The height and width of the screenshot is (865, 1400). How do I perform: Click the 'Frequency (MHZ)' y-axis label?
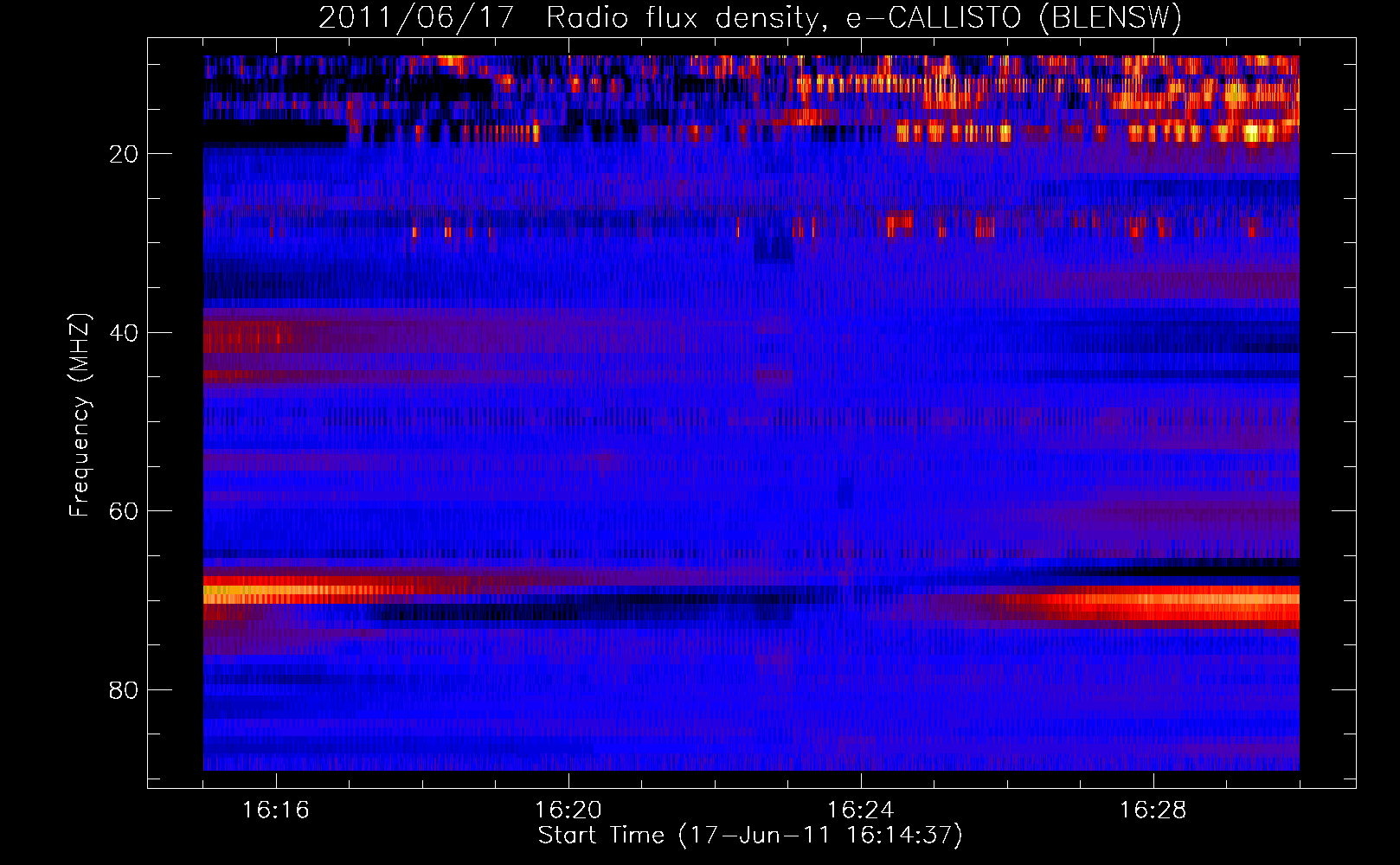coord(80,415)
